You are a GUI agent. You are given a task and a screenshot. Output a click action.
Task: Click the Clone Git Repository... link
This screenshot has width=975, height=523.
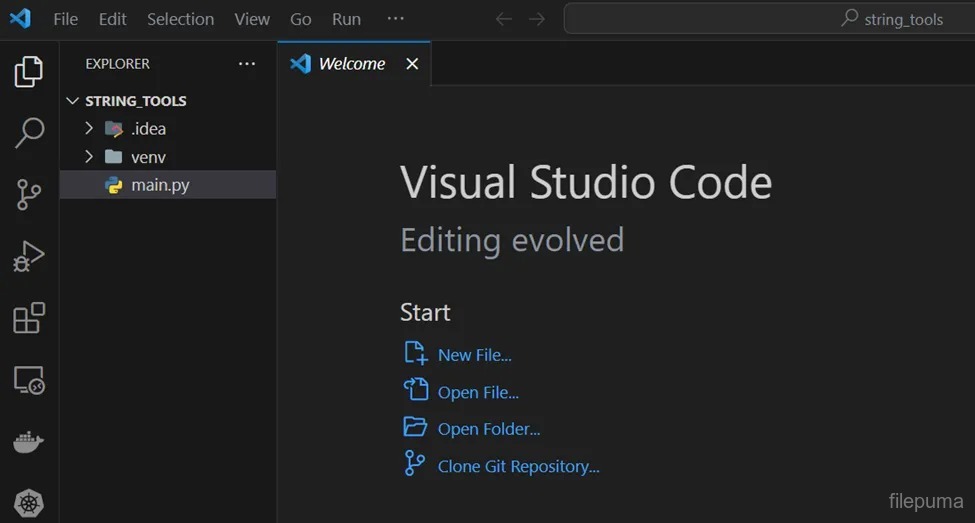pos(519,466)
